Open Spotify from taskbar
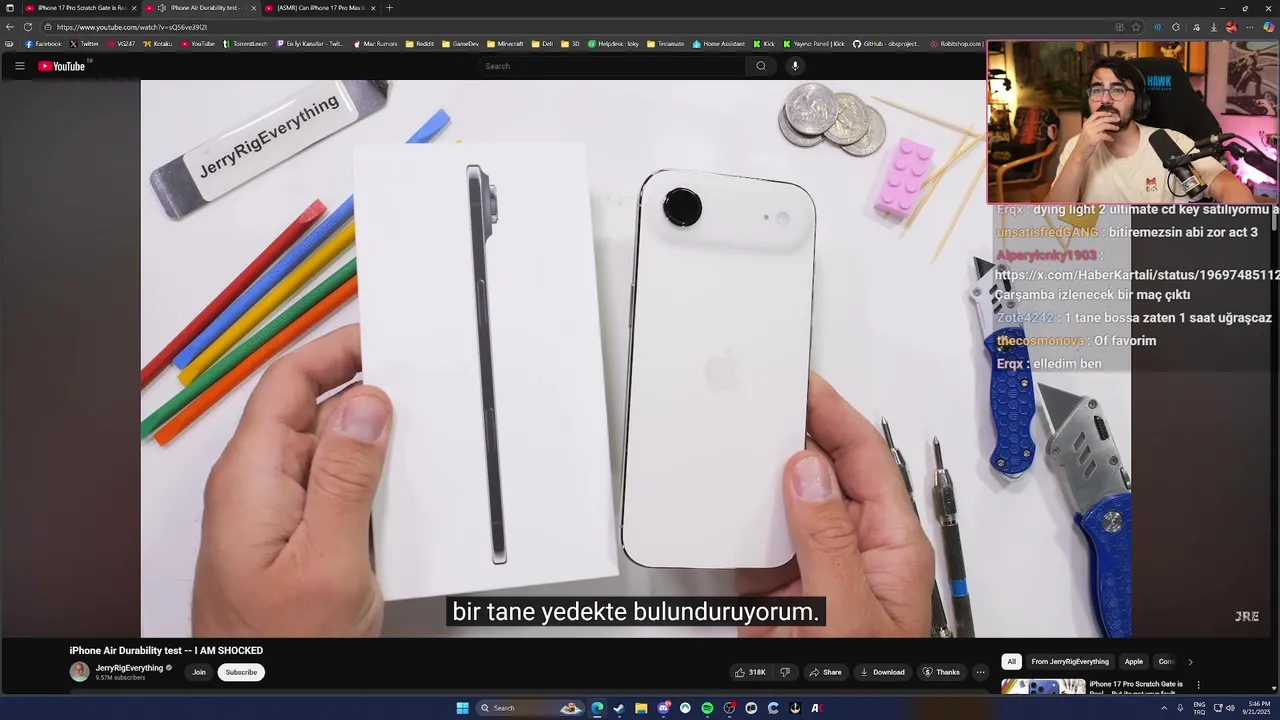Viewport: 1280px width, 720px height. tap(707, 708)
